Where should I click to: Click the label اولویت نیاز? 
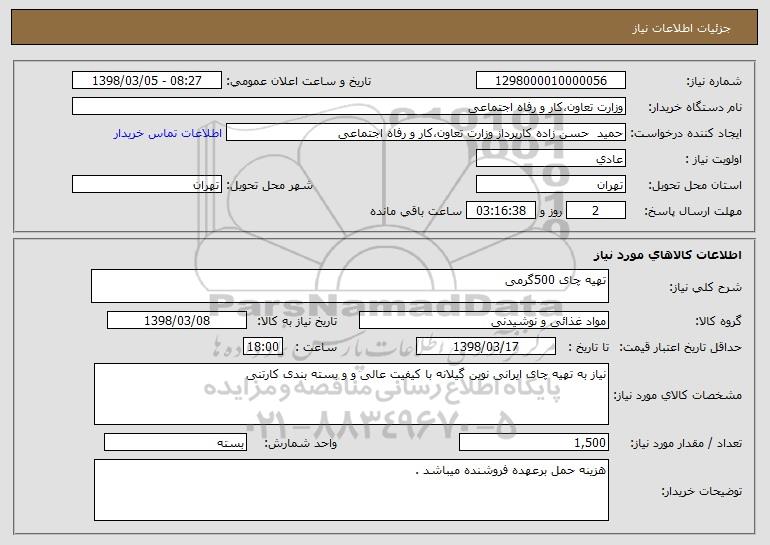(714, 160)
